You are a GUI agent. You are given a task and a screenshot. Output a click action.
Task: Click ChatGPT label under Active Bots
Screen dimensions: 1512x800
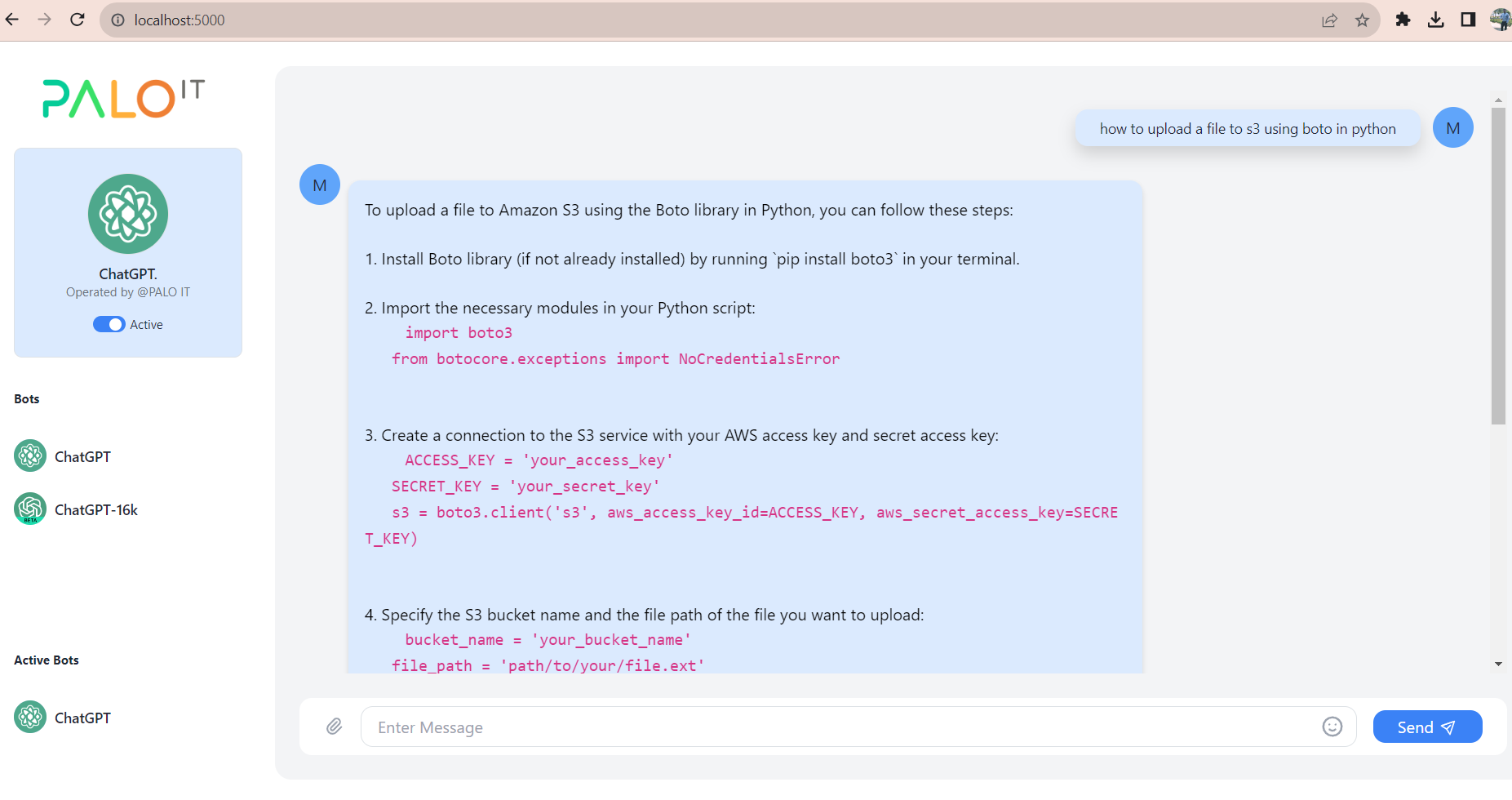(x=82, y=718)
